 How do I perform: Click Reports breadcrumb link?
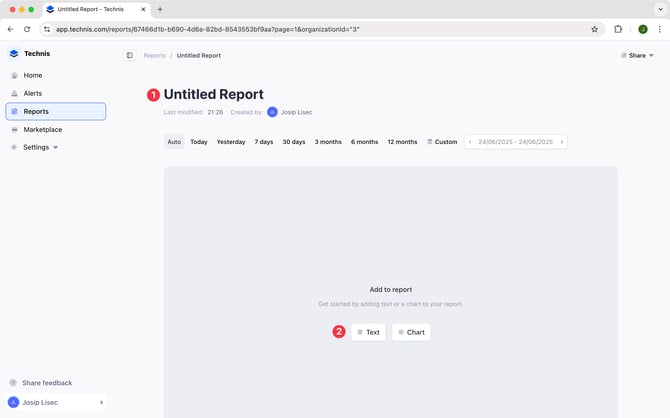154,56
